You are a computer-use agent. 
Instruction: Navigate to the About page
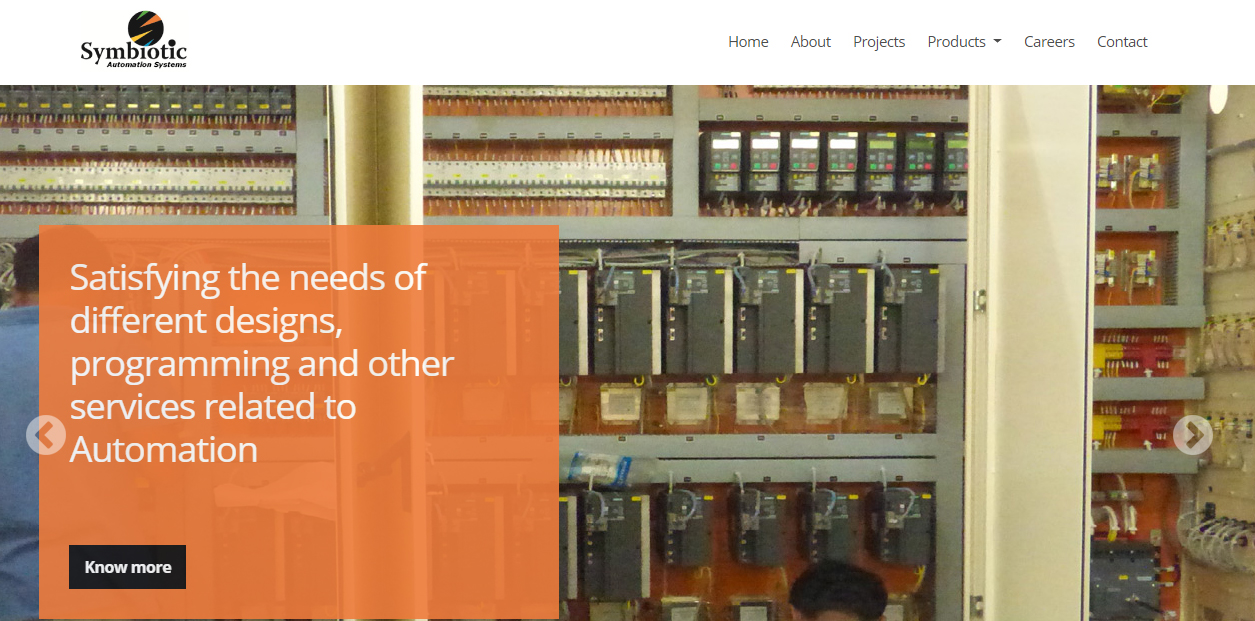point(811,42)
